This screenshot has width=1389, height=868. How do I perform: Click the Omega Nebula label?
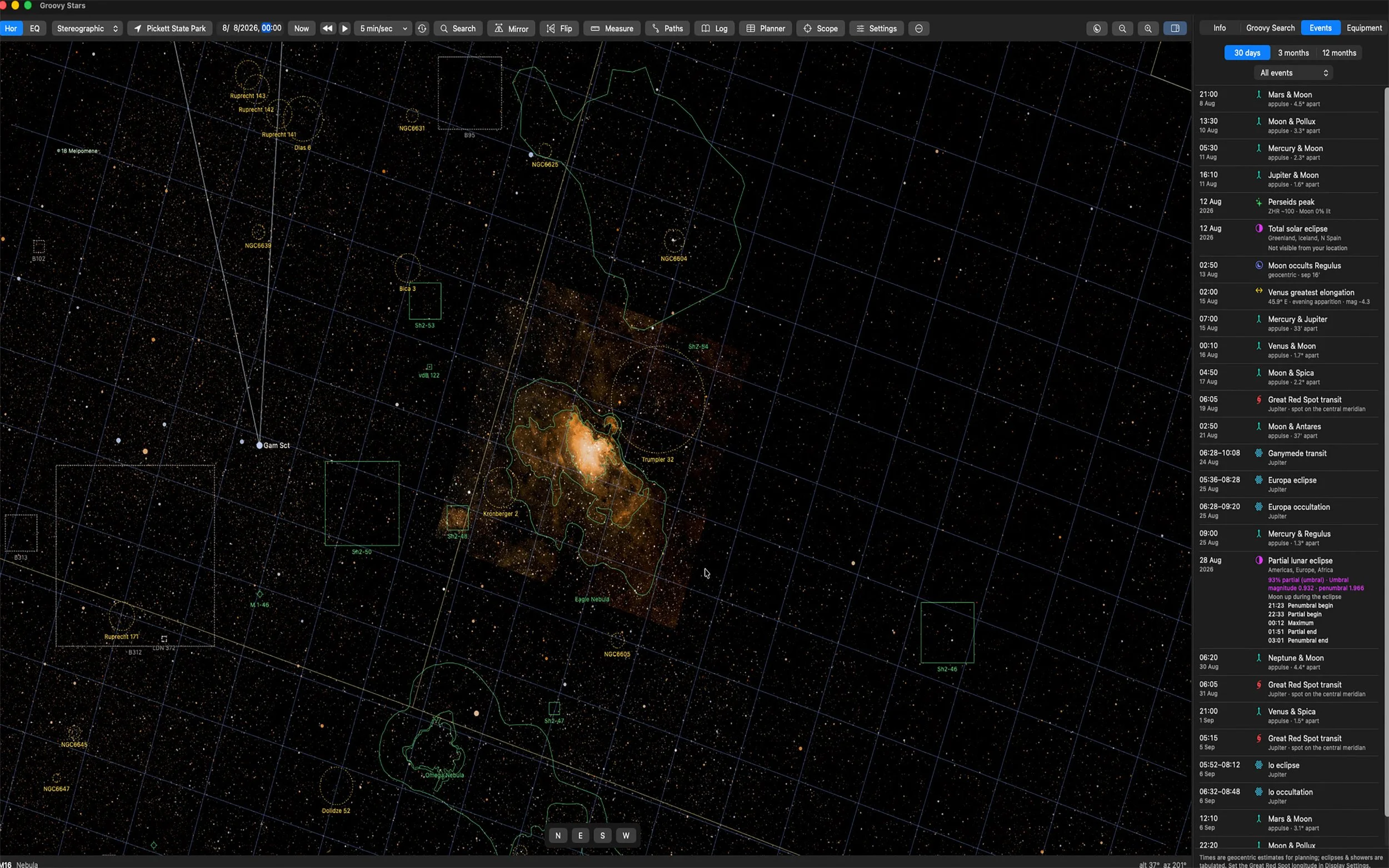coord(444,775)
